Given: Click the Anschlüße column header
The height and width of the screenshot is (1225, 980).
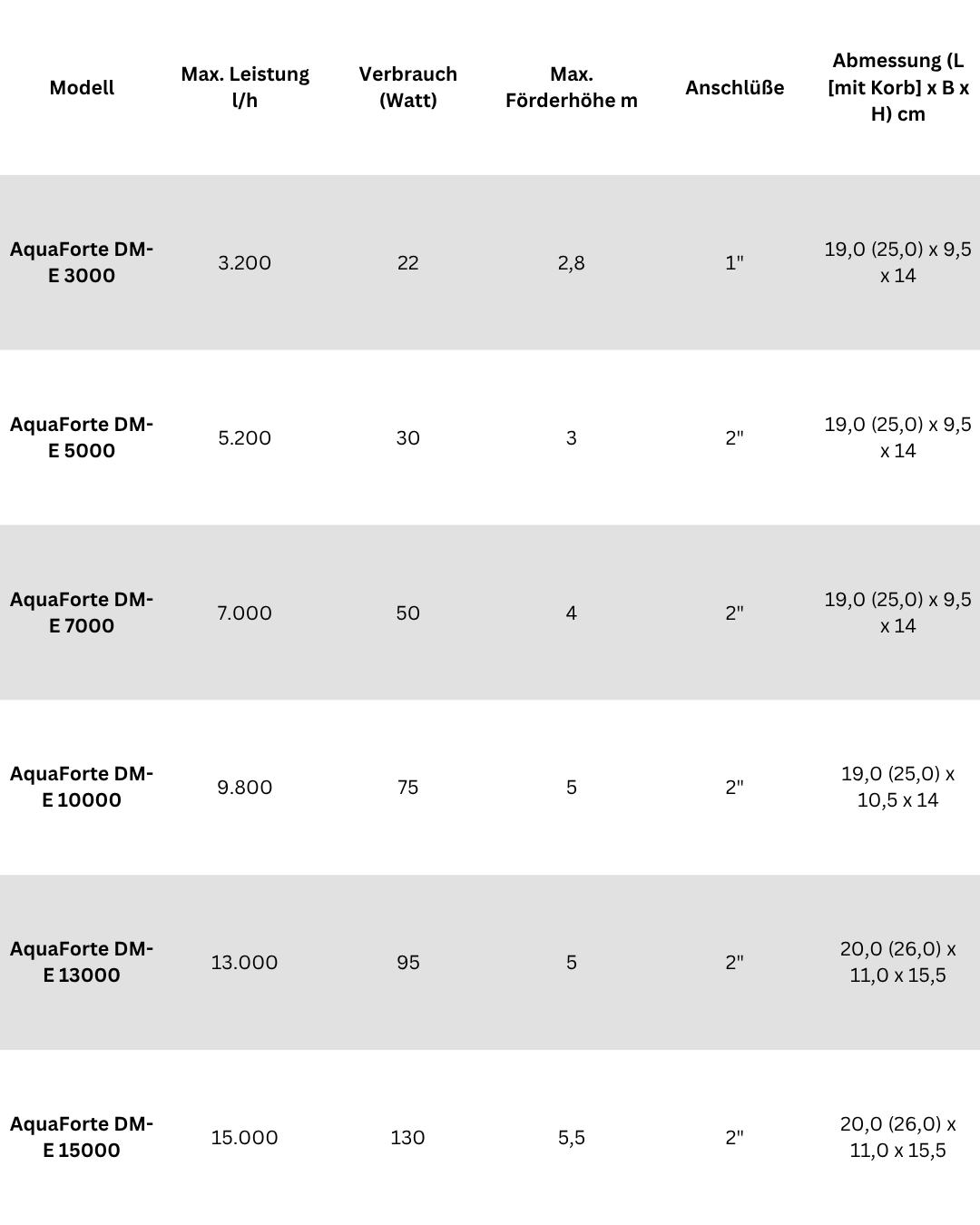Looking at the screenshot, I should (x=735, y=88).
